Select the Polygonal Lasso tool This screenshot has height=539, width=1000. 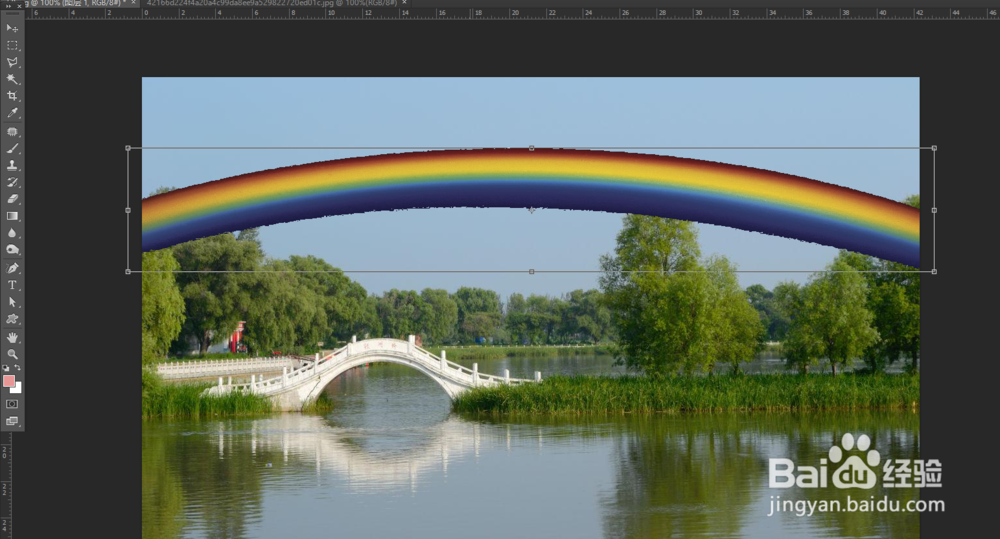point(12,63)
